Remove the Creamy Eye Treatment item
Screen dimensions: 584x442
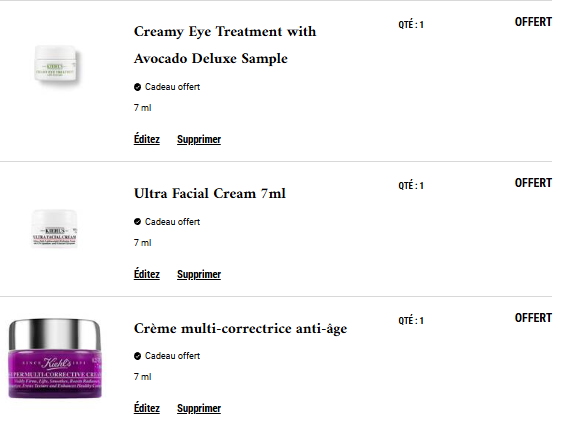[199, 139]
